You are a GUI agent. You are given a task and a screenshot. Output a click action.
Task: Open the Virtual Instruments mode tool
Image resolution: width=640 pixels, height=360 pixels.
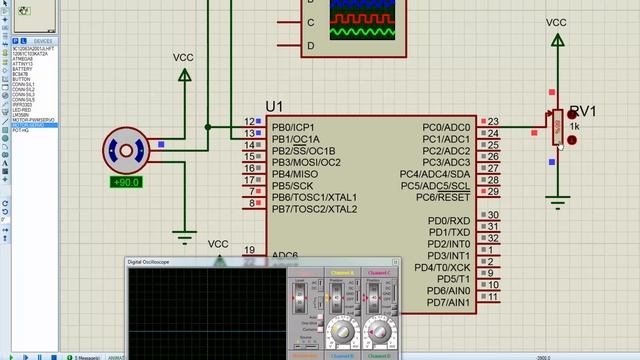pos(5,112)
